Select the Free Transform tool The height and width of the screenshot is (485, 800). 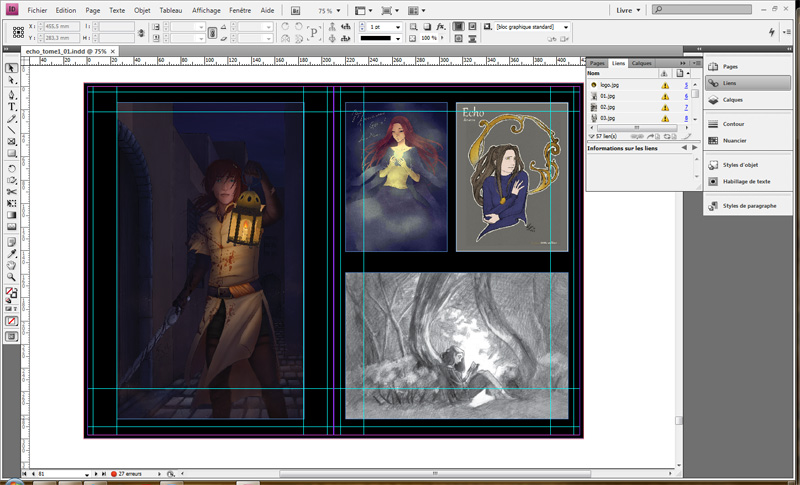11,203
